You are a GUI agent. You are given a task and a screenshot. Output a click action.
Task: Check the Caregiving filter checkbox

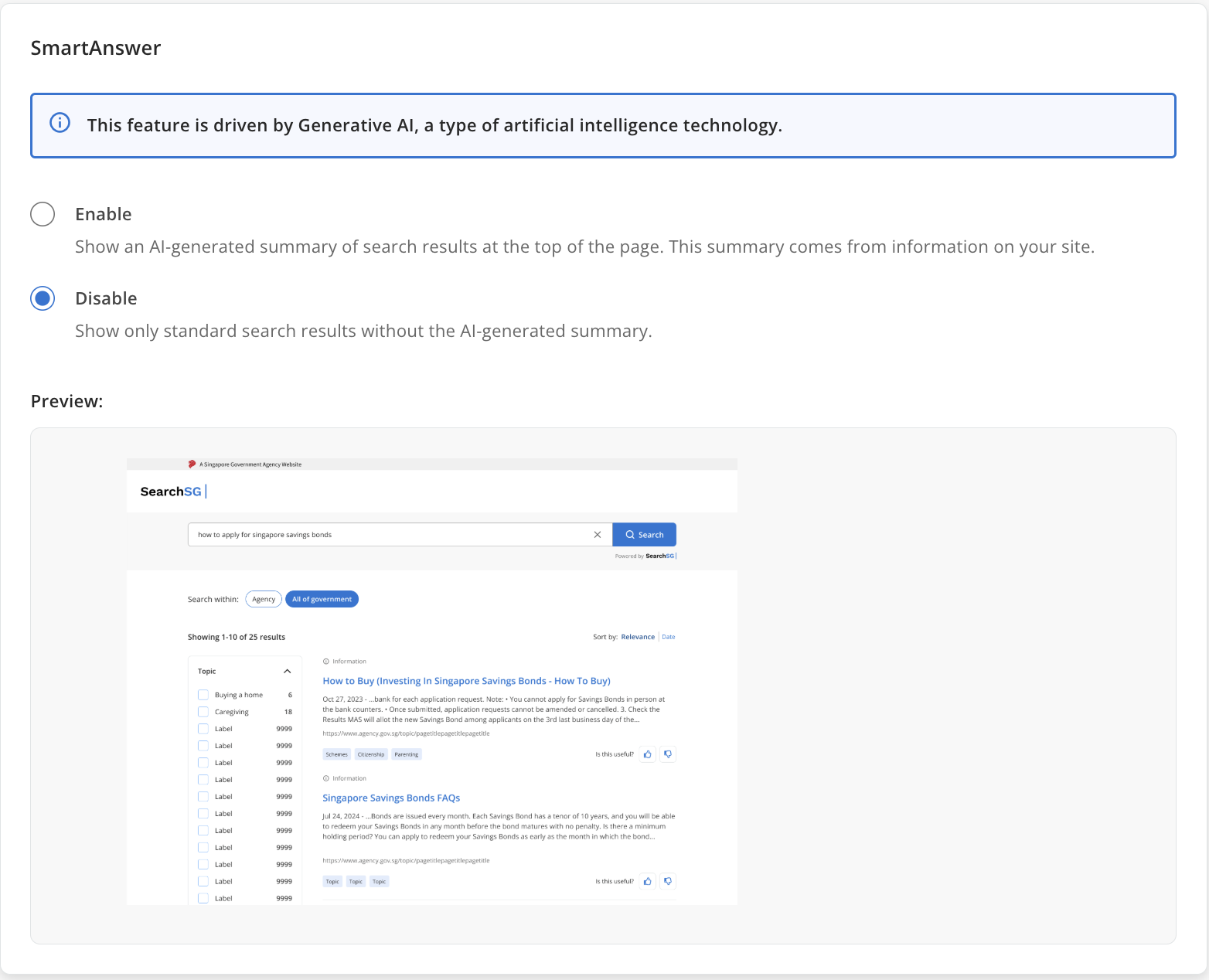(203, 711)
